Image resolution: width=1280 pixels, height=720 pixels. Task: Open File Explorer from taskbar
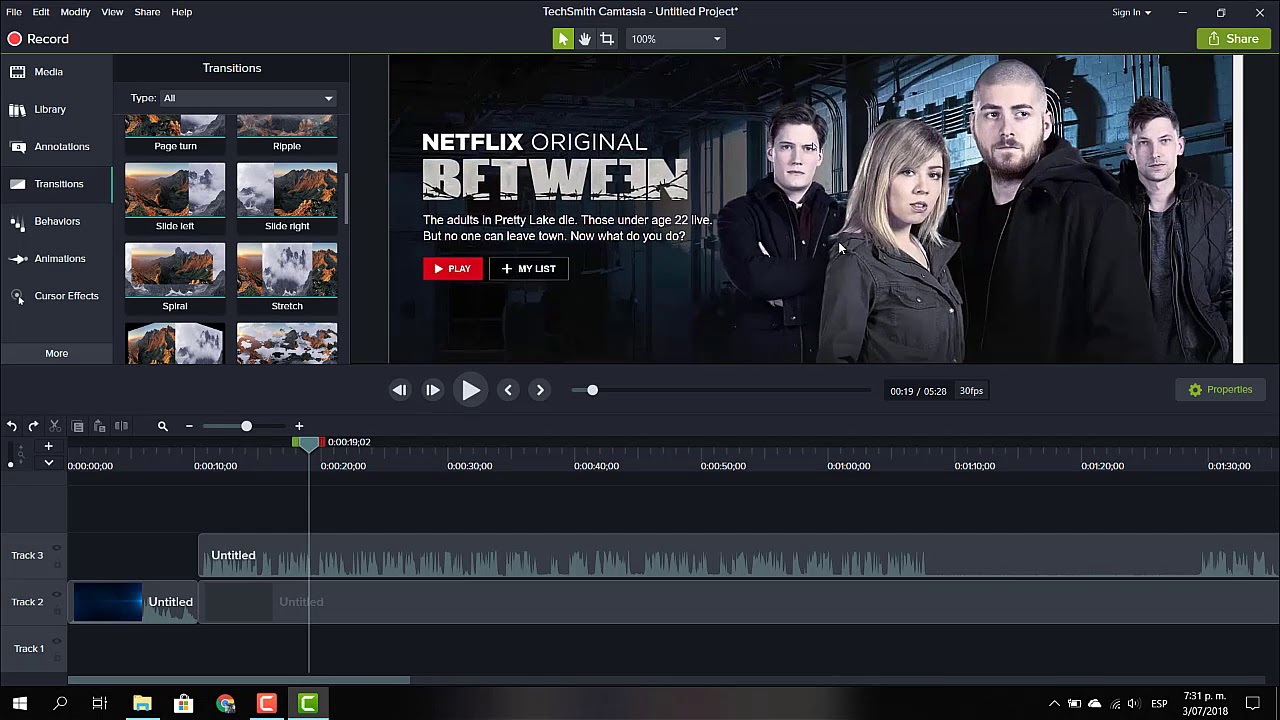click(142, 704)
